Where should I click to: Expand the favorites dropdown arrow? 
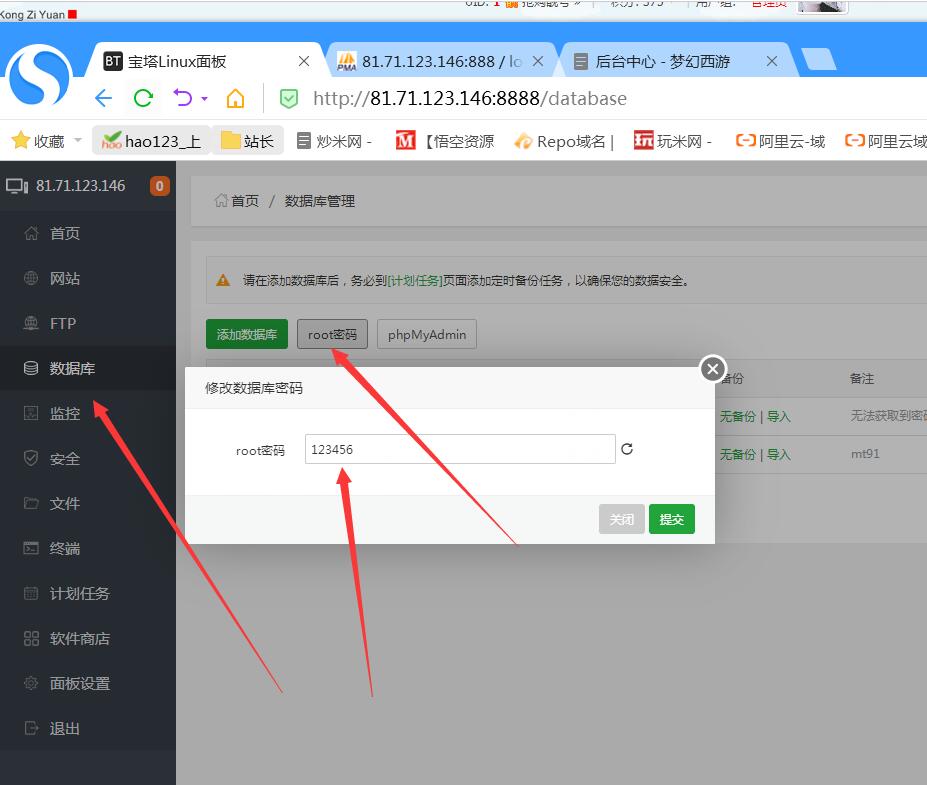click(78, 141)
